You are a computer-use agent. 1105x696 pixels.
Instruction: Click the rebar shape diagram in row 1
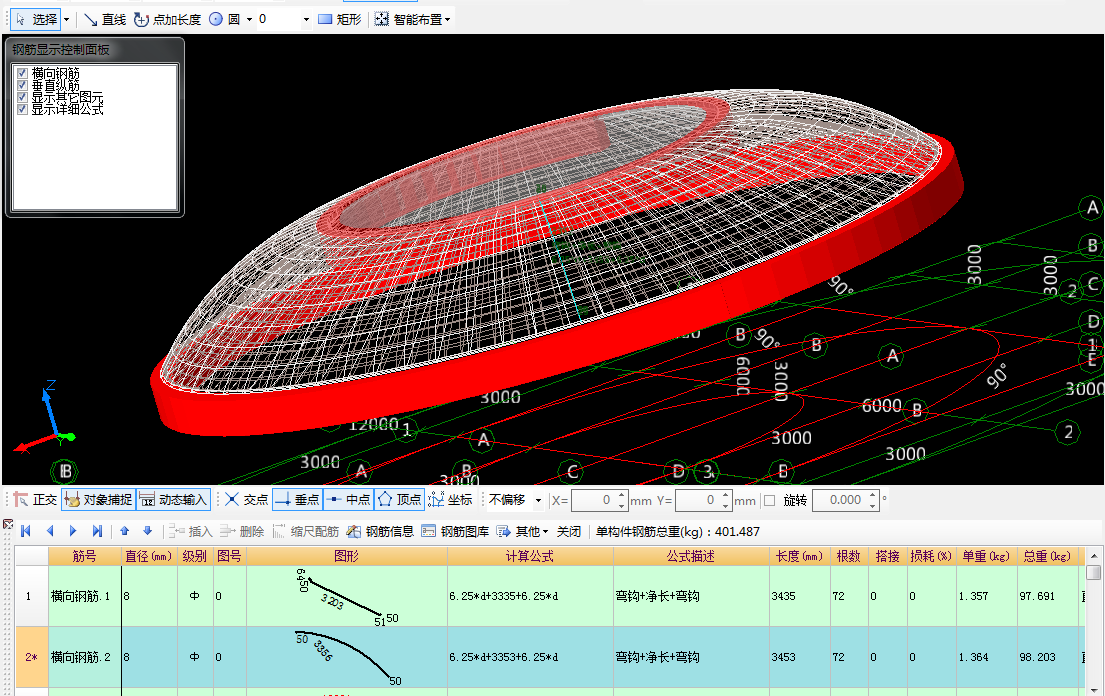(x=347, y=596)
